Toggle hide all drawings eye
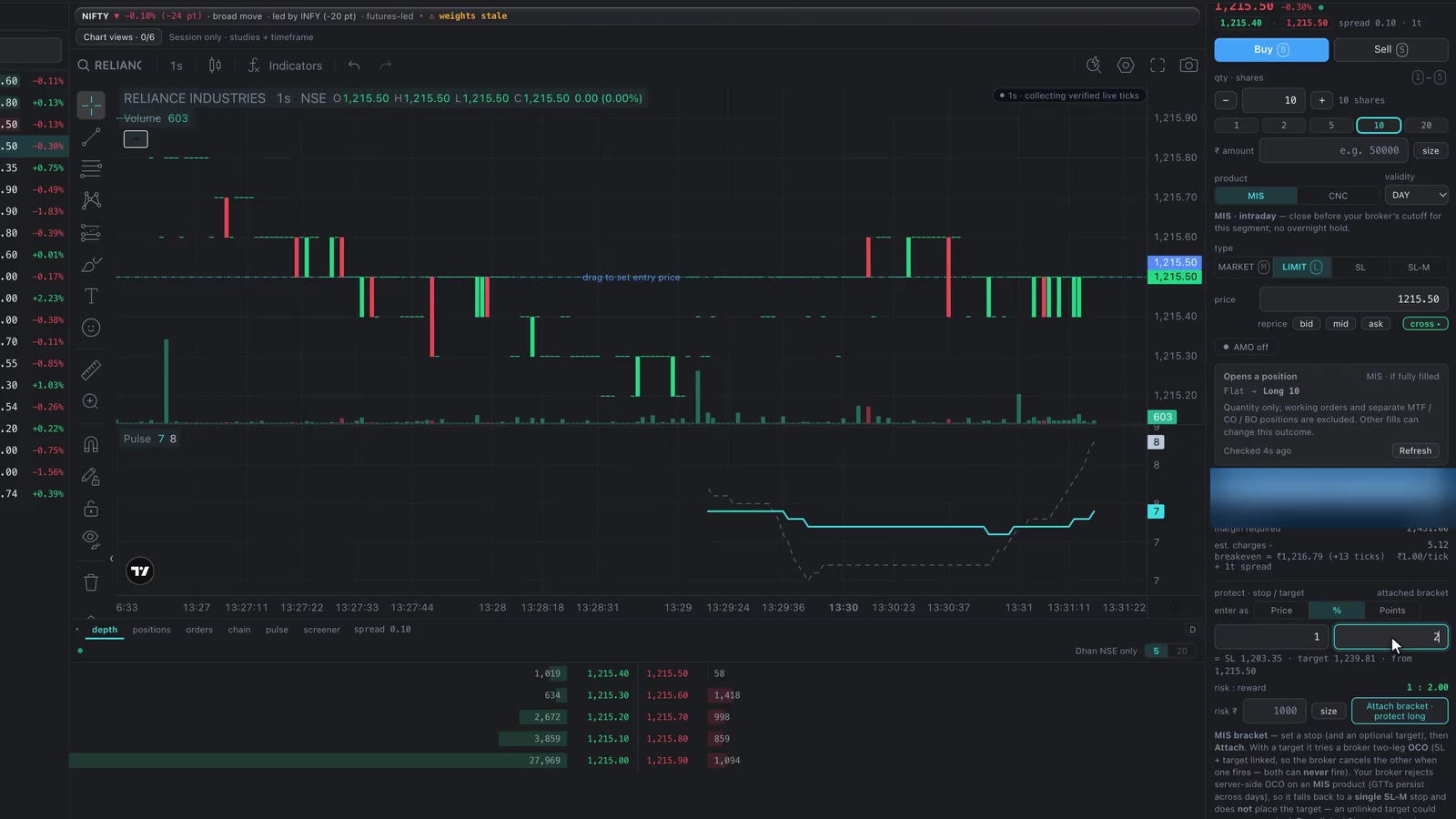The width and height of the screenshot is (1456, 819). click(91, 539)
